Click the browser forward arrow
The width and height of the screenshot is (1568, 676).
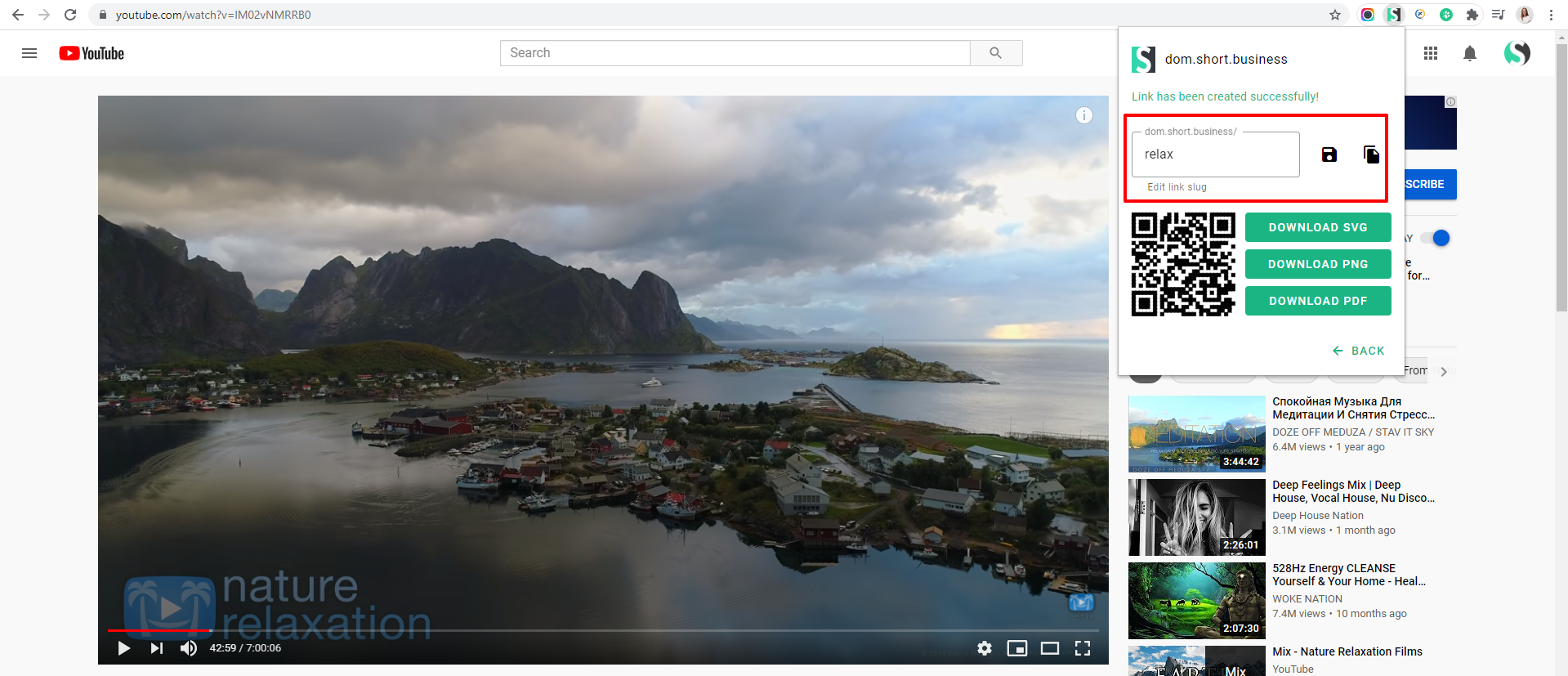(44, 15)
